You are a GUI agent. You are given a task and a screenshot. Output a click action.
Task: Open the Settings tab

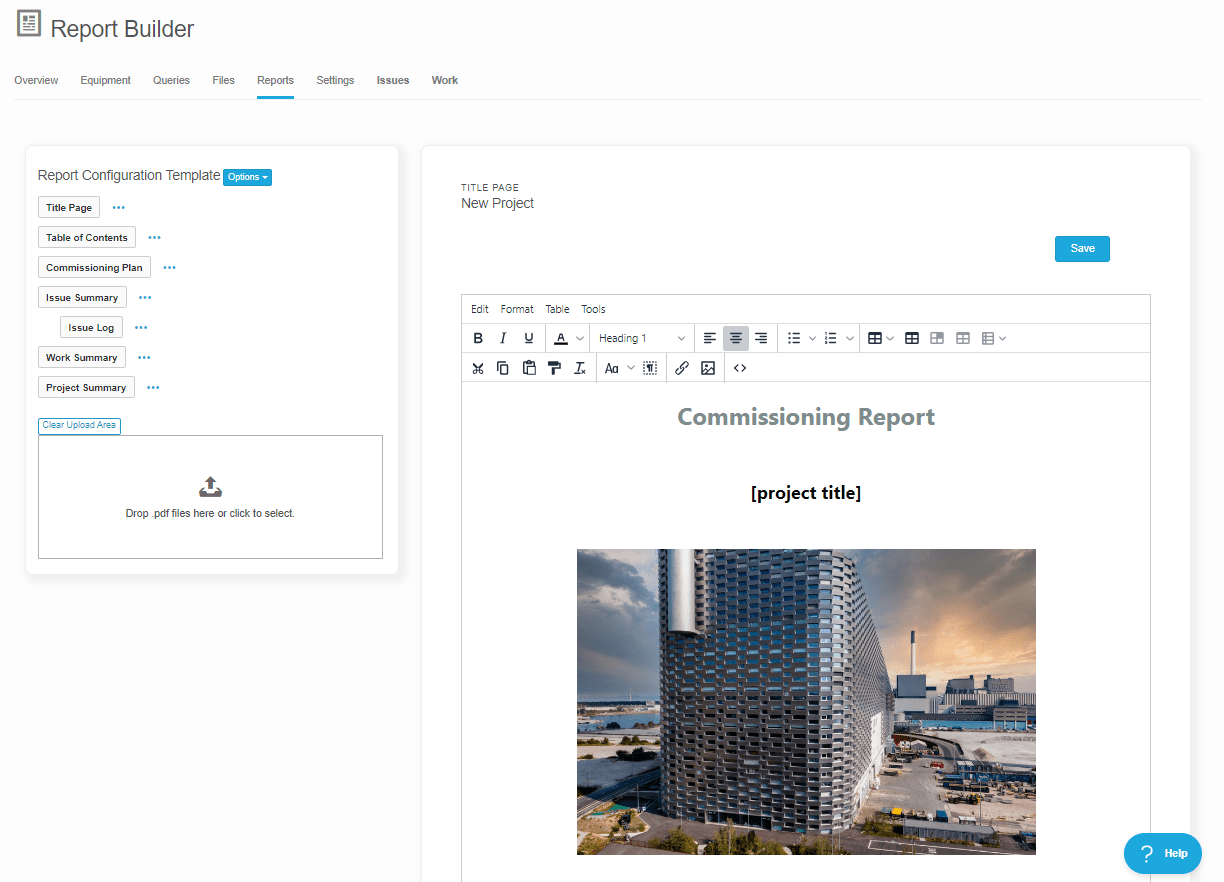[x=335, y=80]
